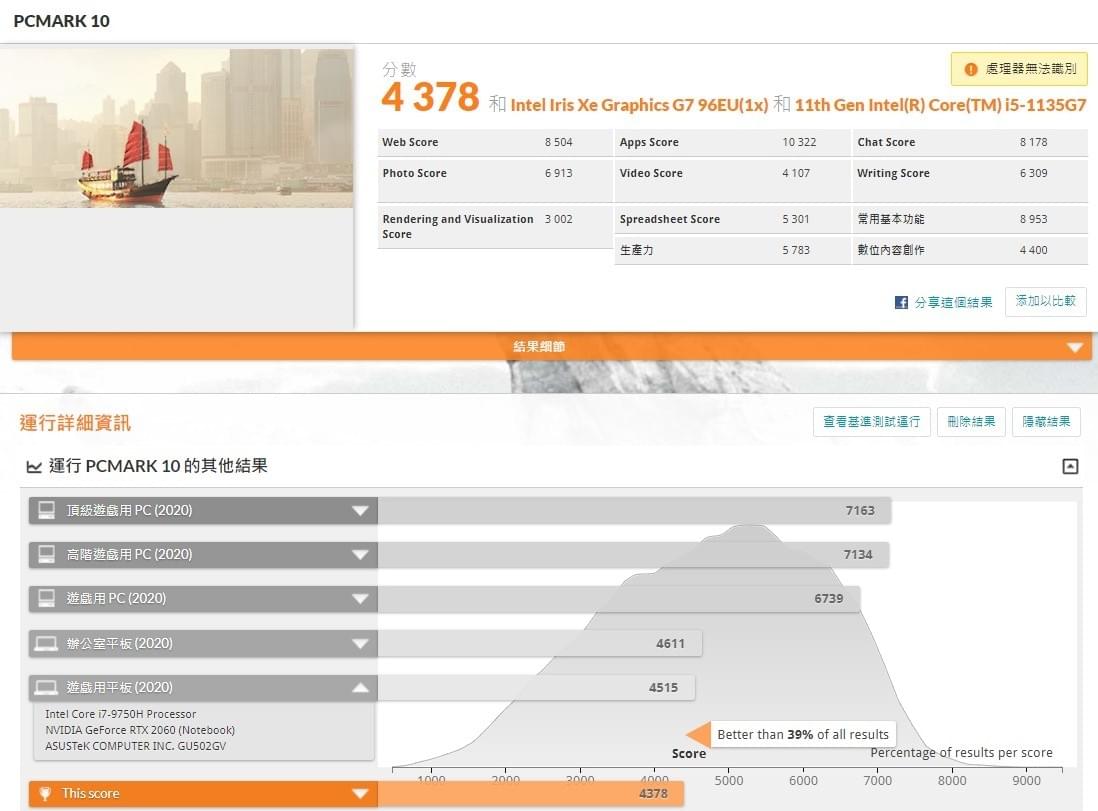Click the 分享這個結果 link
This screenshot has width=1098, height=811.
point(953,303)
